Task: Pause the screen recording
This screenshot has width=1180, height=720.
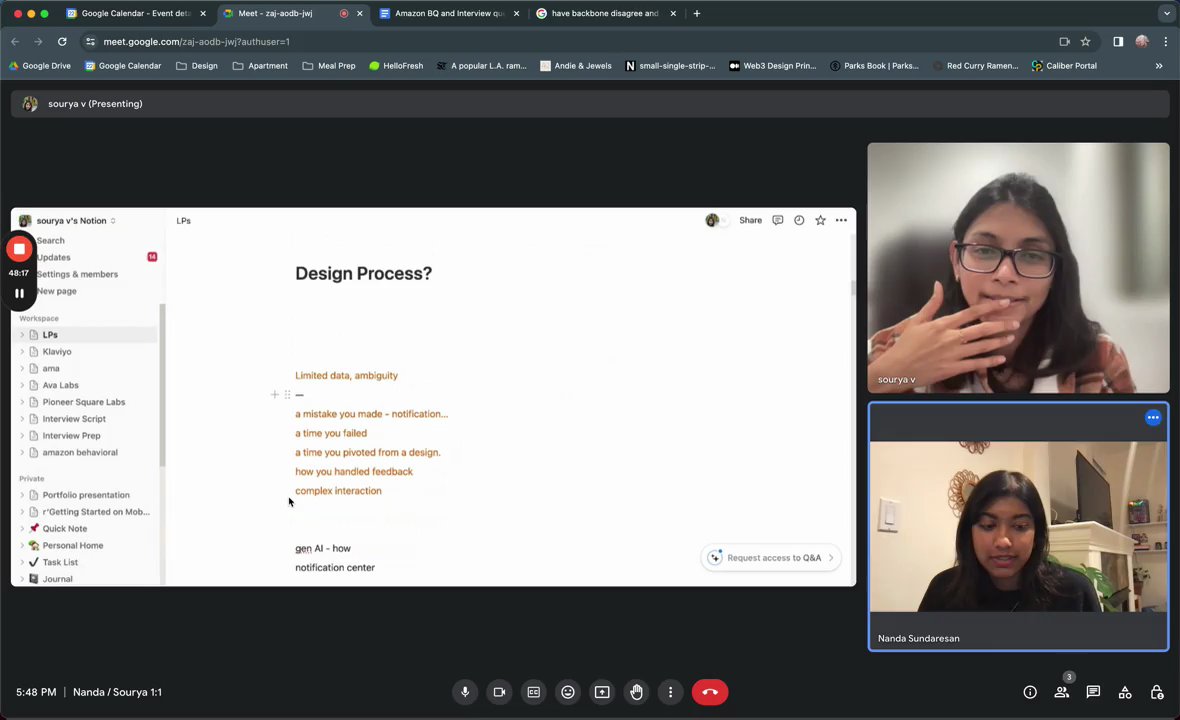Action: (20, 293)
